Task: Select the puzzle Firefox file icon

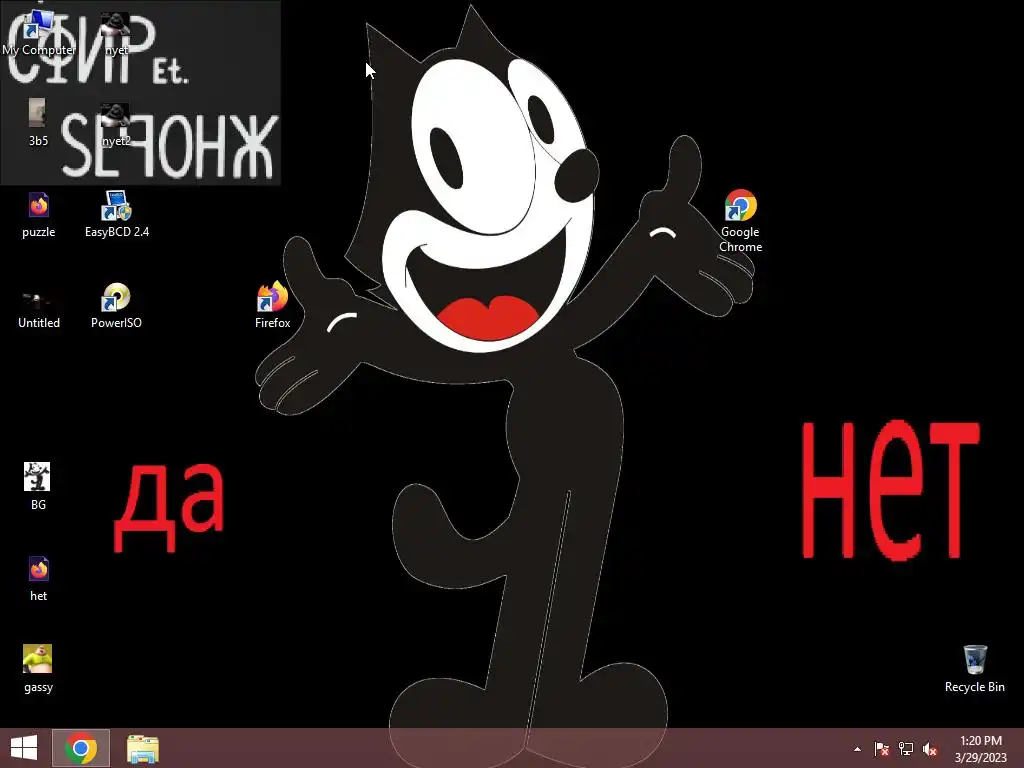Action: (x=39, y=215)
